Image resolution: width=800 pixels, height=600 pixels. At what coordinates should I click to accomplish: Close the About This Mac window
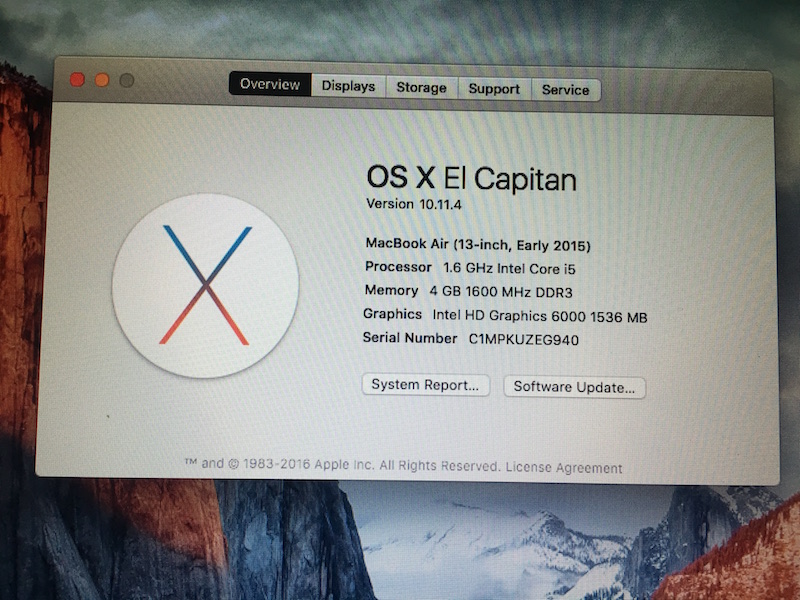[77, 80]
